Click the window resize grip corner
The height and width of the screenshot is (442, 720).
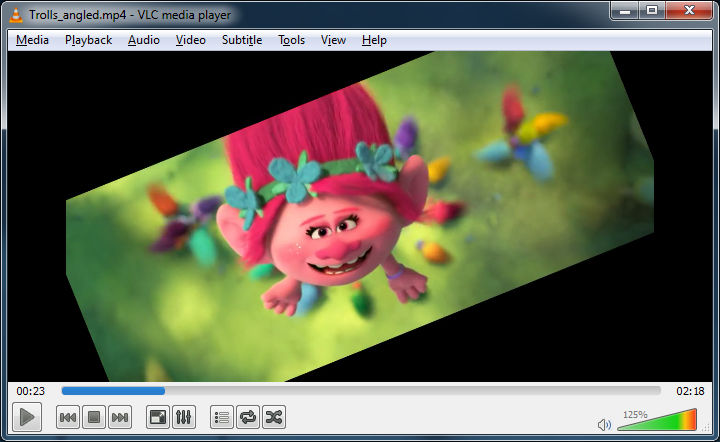point(706,428)
